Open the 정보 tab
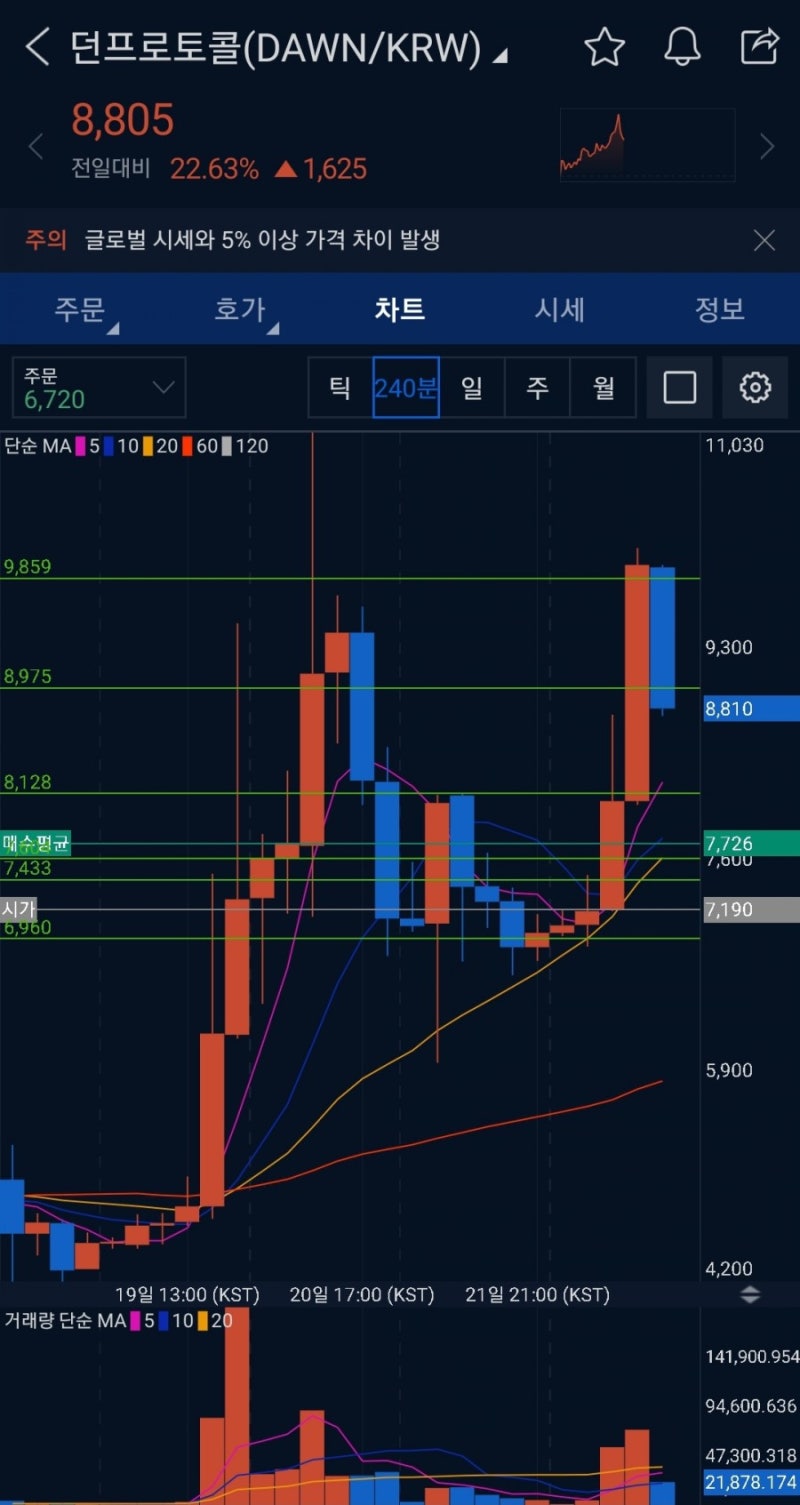This screenshot has height=1505, width=800. [x=720, y=309]
